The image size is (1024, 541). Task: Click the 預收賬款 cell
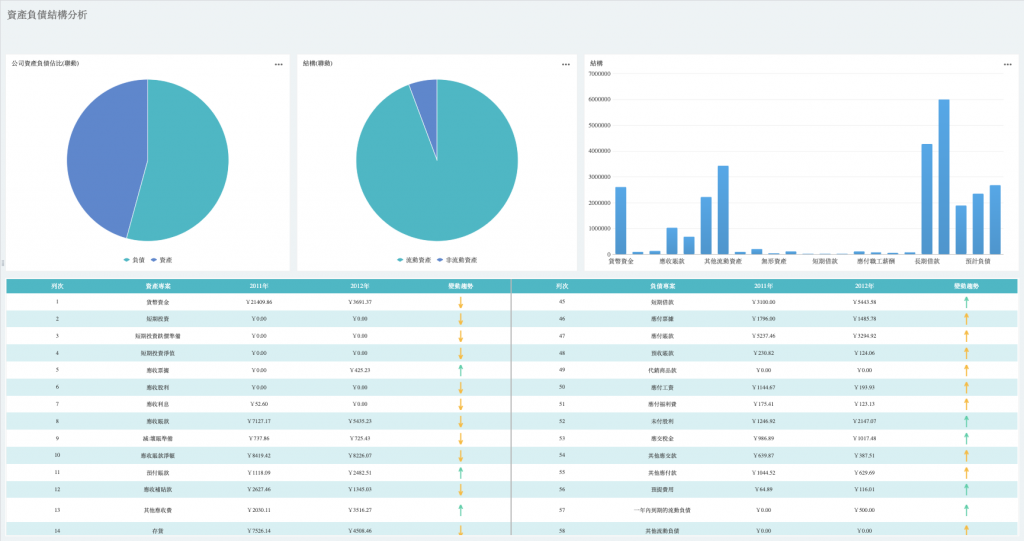[662, 353]
